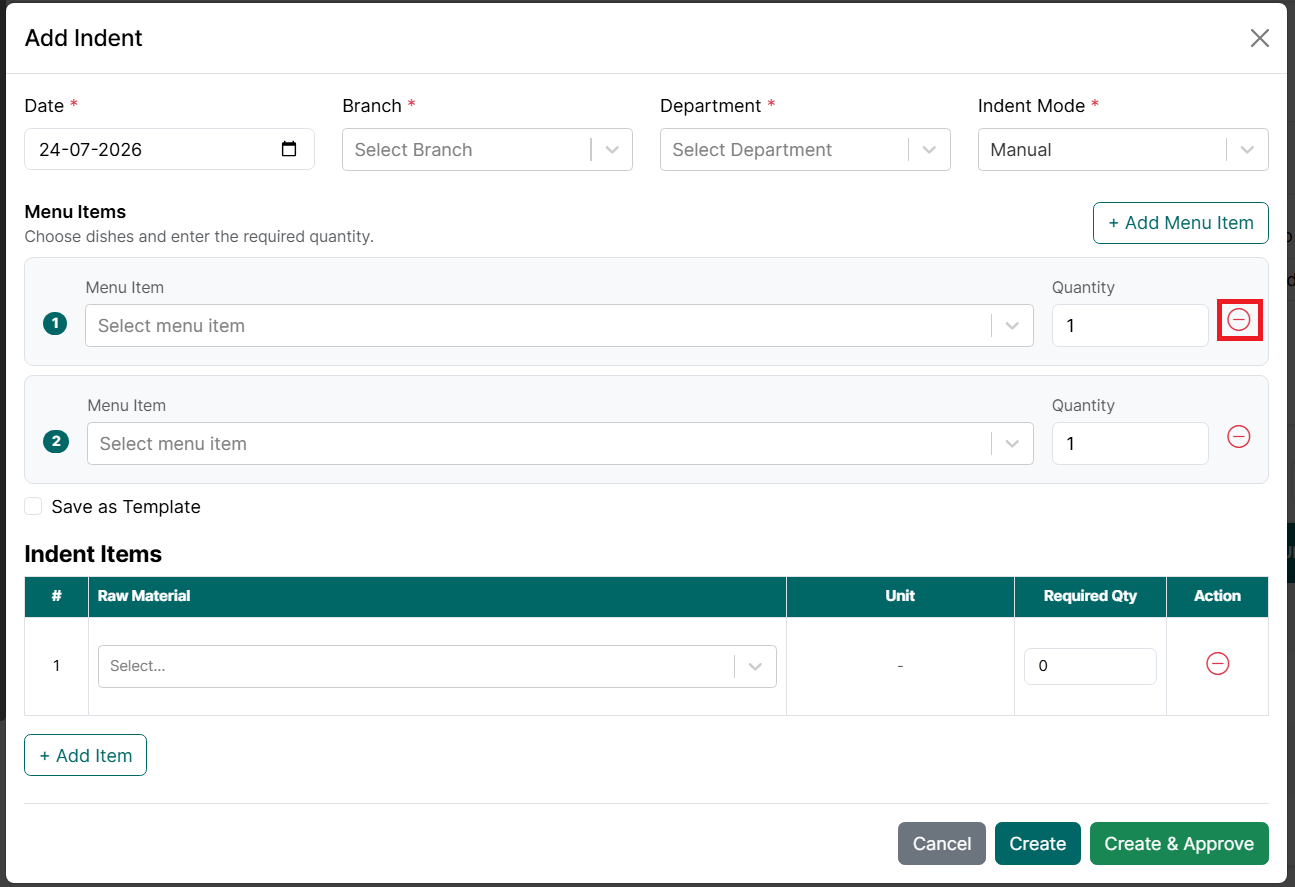Click the Unit column header

click(x=900, y=596)
